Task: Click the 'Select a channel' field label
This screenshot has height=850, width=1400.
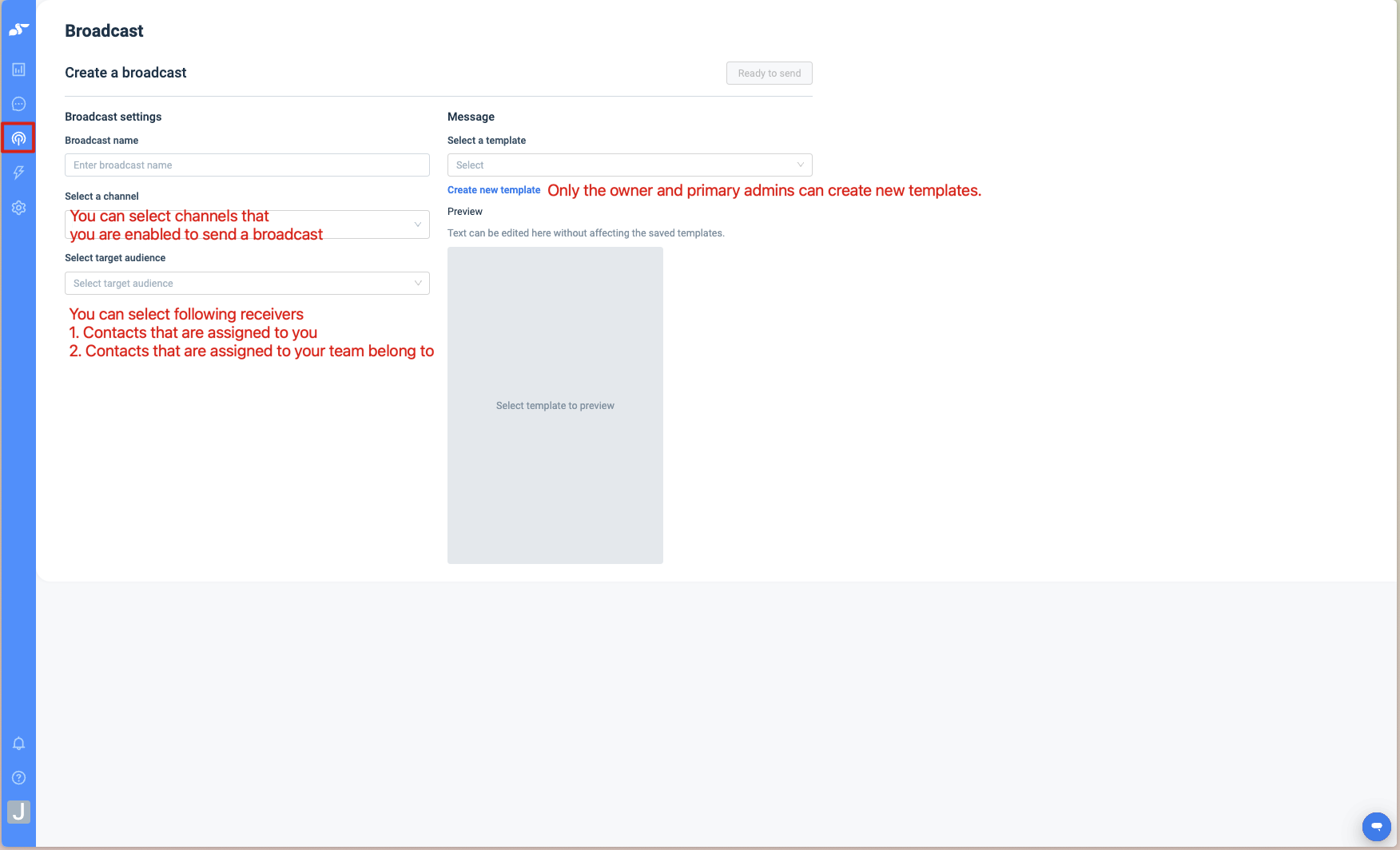Action: pos(101,197)
